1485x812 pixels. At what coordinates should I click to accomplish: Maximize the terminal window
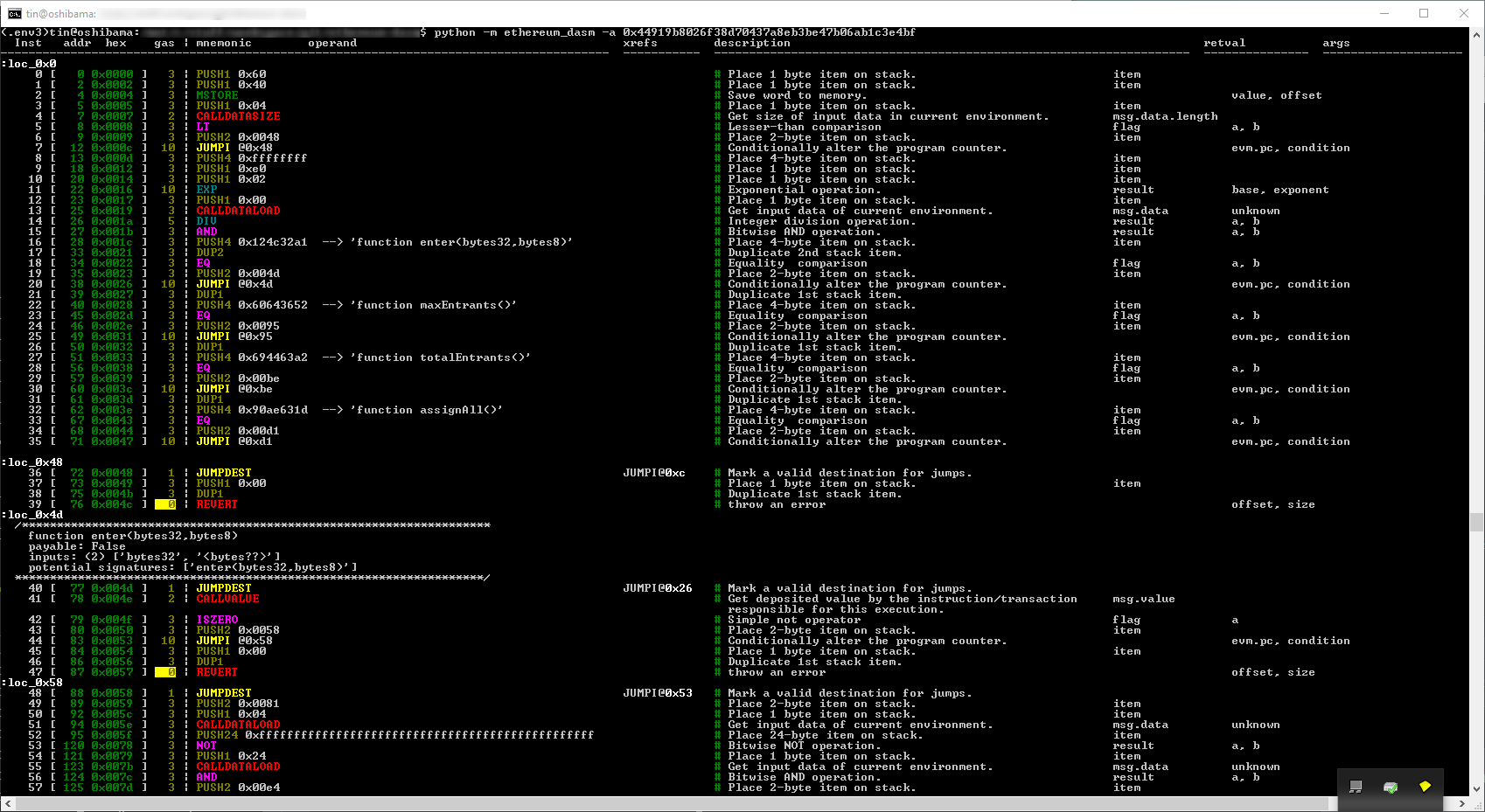point(1424,13)
